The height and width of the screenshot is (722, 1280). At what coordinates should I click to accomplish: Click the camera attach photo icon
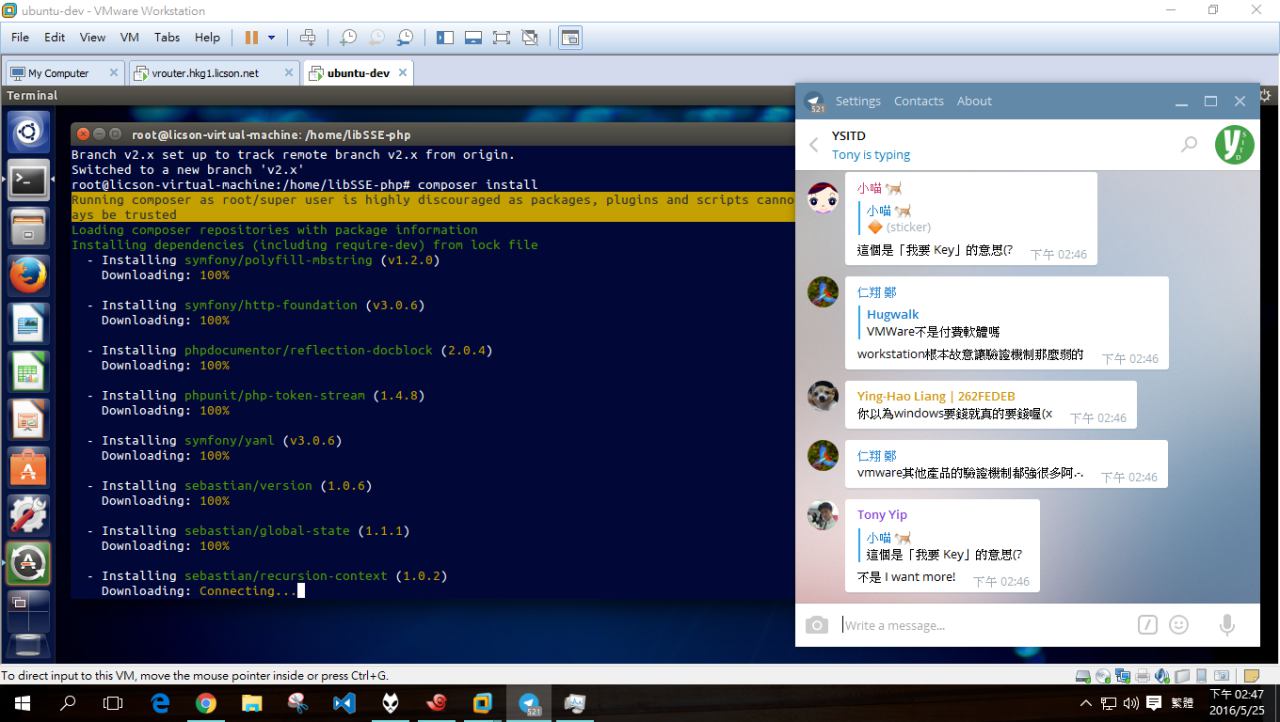tap(817, 625)
